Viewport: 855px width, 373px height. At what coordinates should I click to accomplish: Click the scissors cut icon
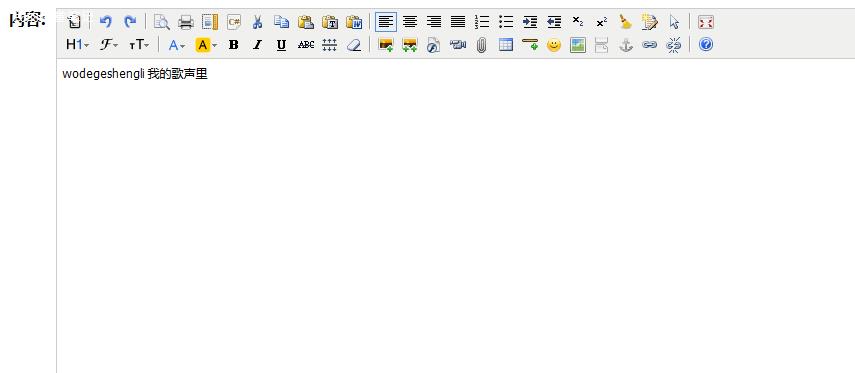click(x=258, y=22)
